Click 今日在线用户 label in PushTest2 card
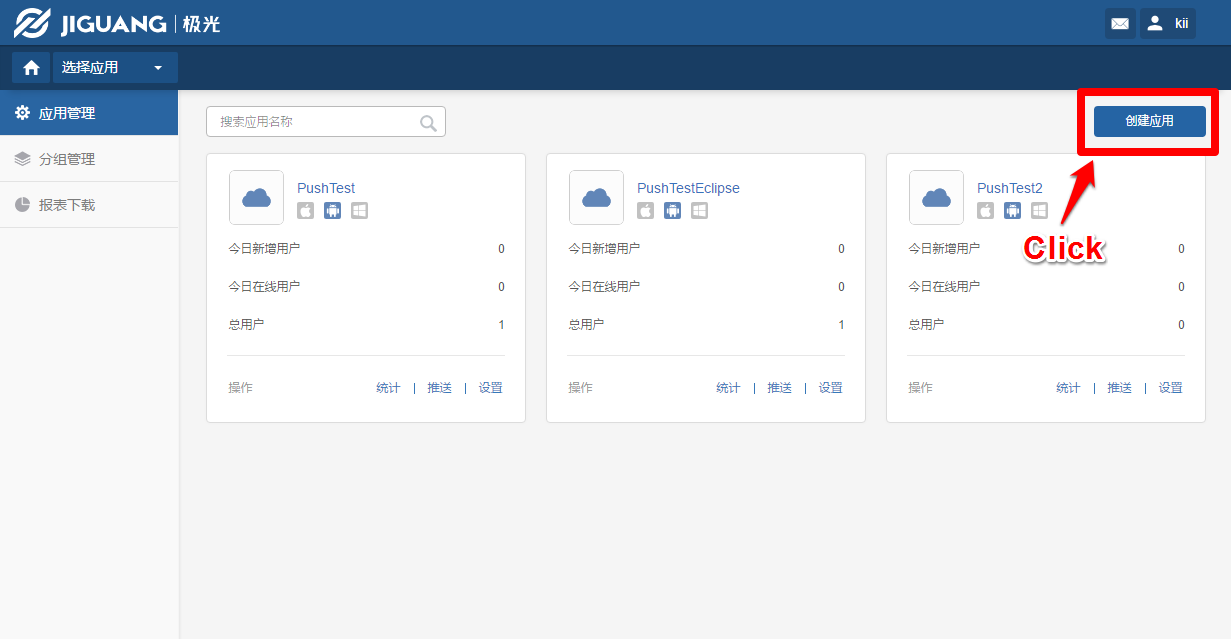This screenshot has height=639, width=1231. (x=944, y=287)
